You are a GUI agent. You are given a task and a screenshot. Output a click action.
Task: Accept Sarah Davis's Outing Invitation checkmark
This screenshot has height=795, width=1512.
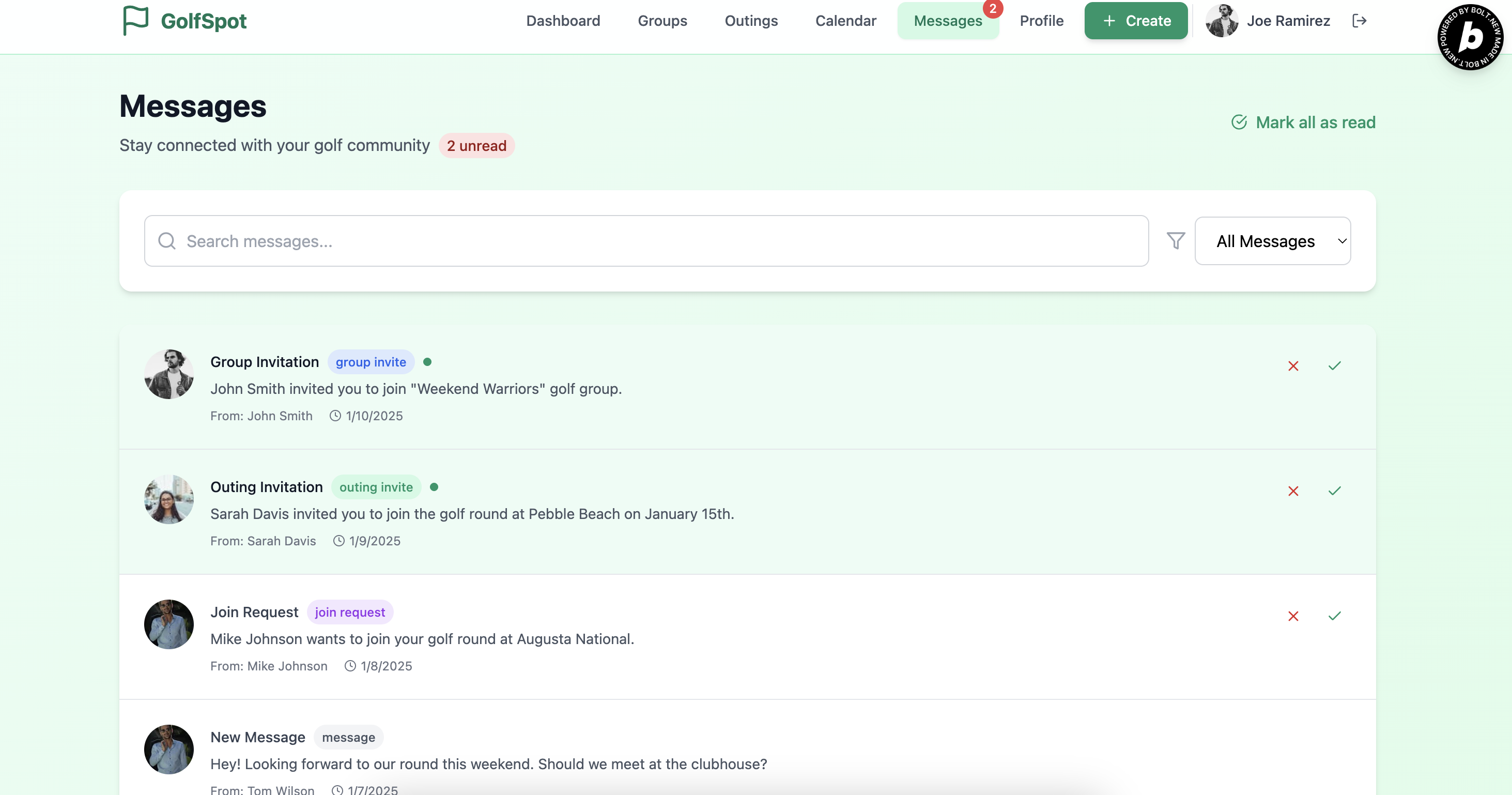click(1334, 491)
